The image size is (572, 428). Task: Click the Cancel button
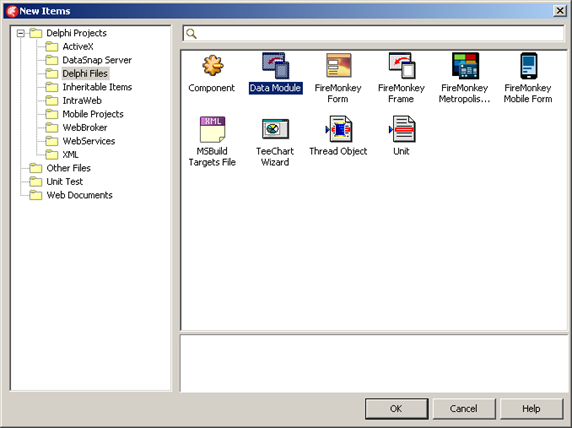(x=464, y=409)
